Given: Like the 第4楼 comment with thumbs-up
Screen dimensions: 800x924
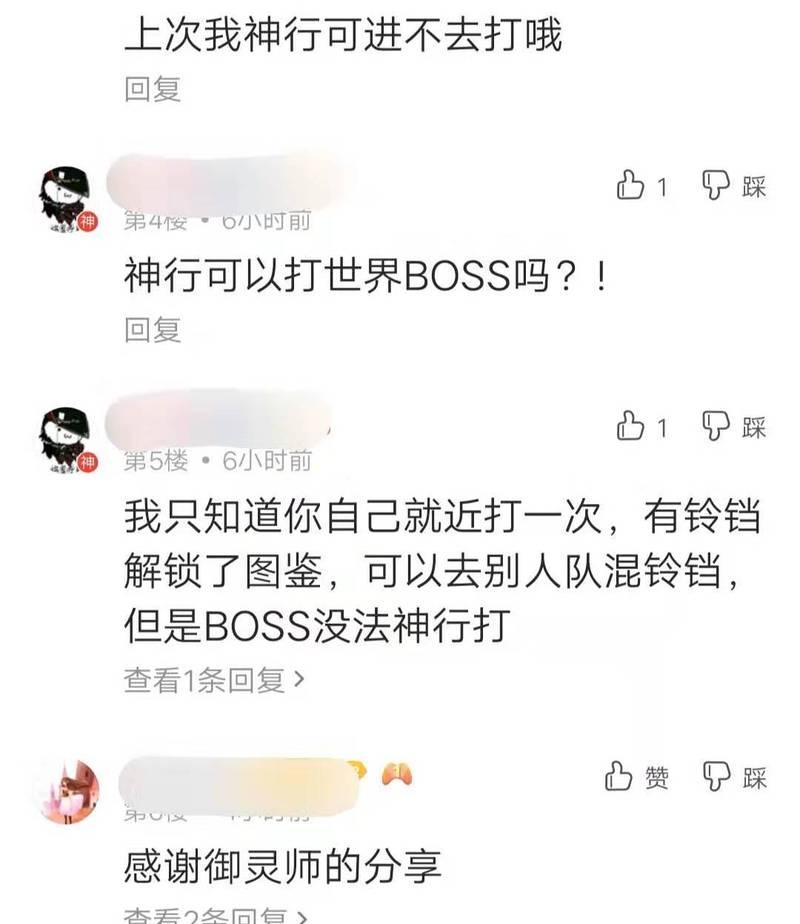Looking at the screenshot, I should [641, 185].
